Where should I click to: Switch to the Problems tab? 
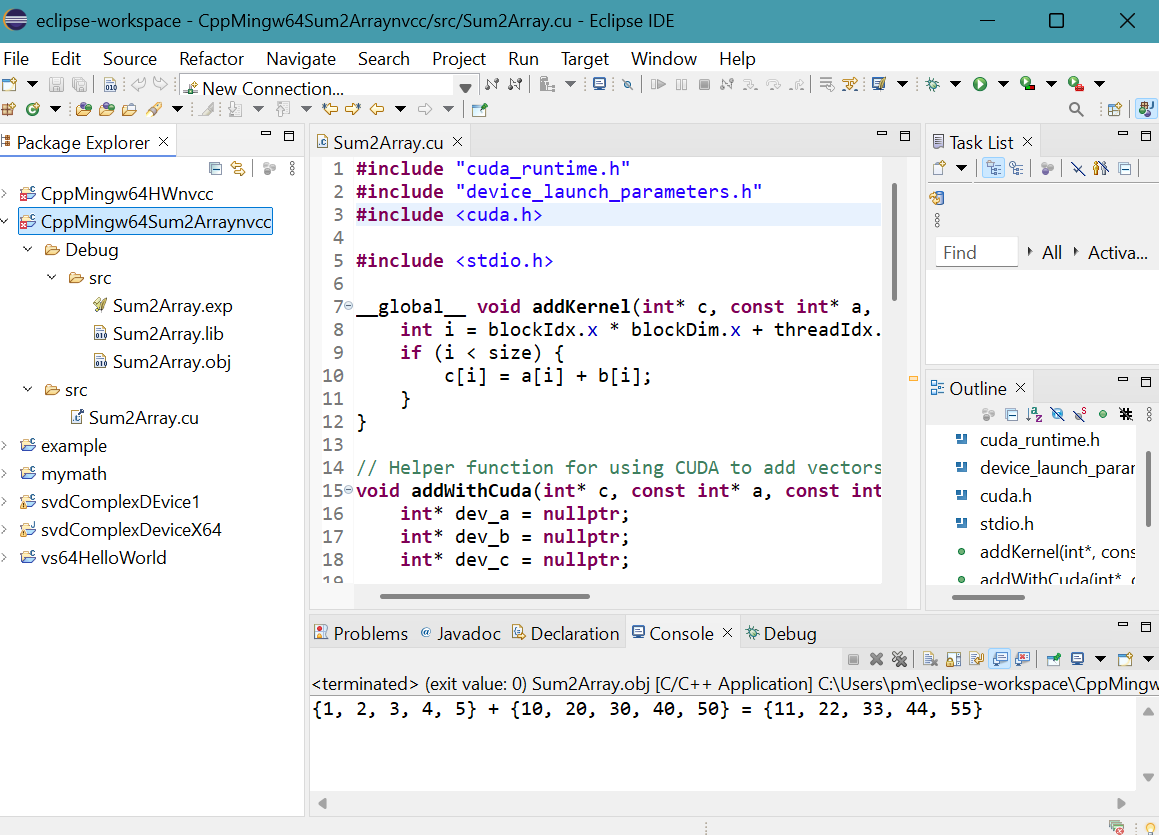click(x=361, y=633)
